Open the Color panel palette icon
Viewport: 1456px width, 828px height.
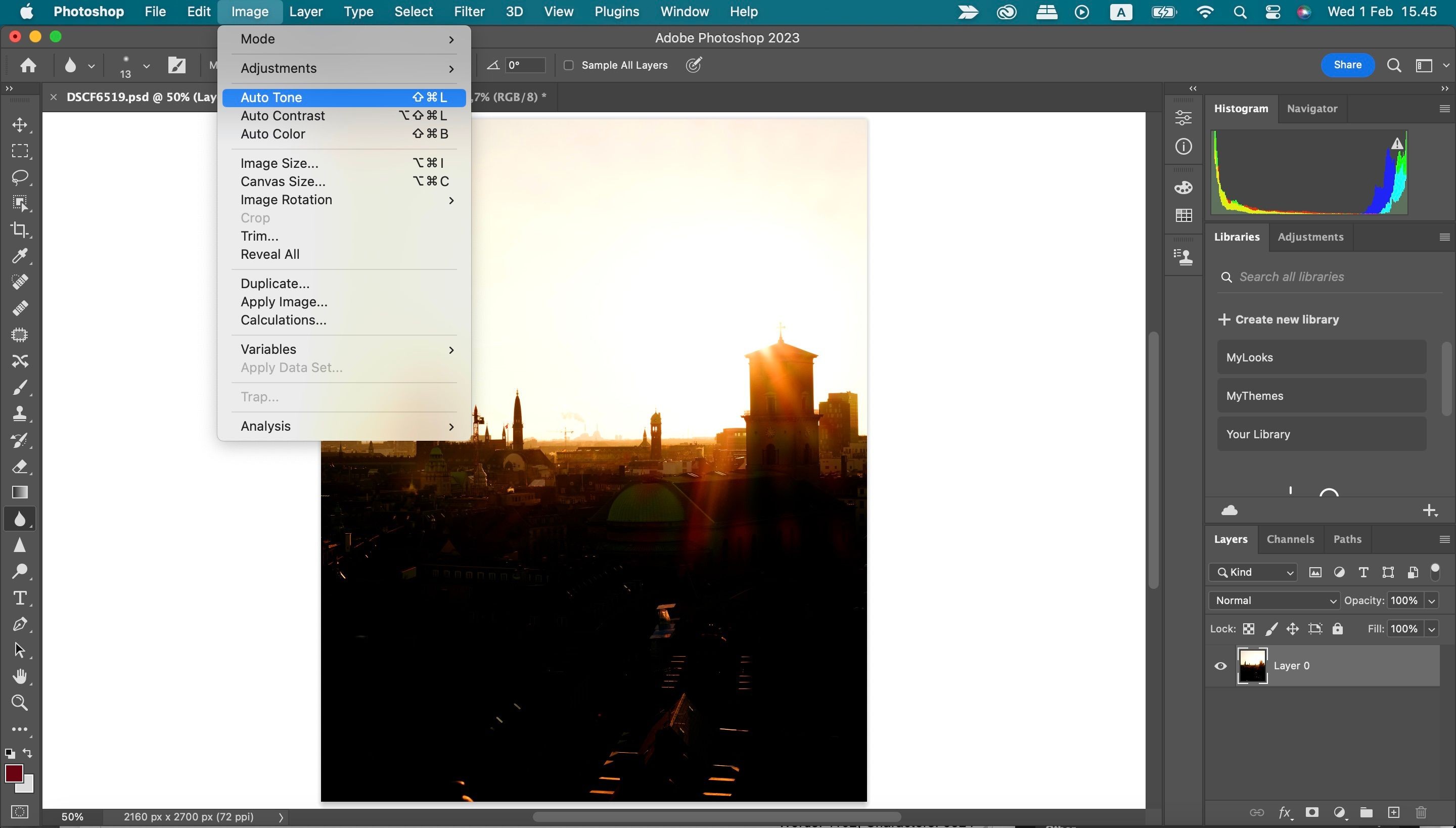click(x=1184, y=187)
